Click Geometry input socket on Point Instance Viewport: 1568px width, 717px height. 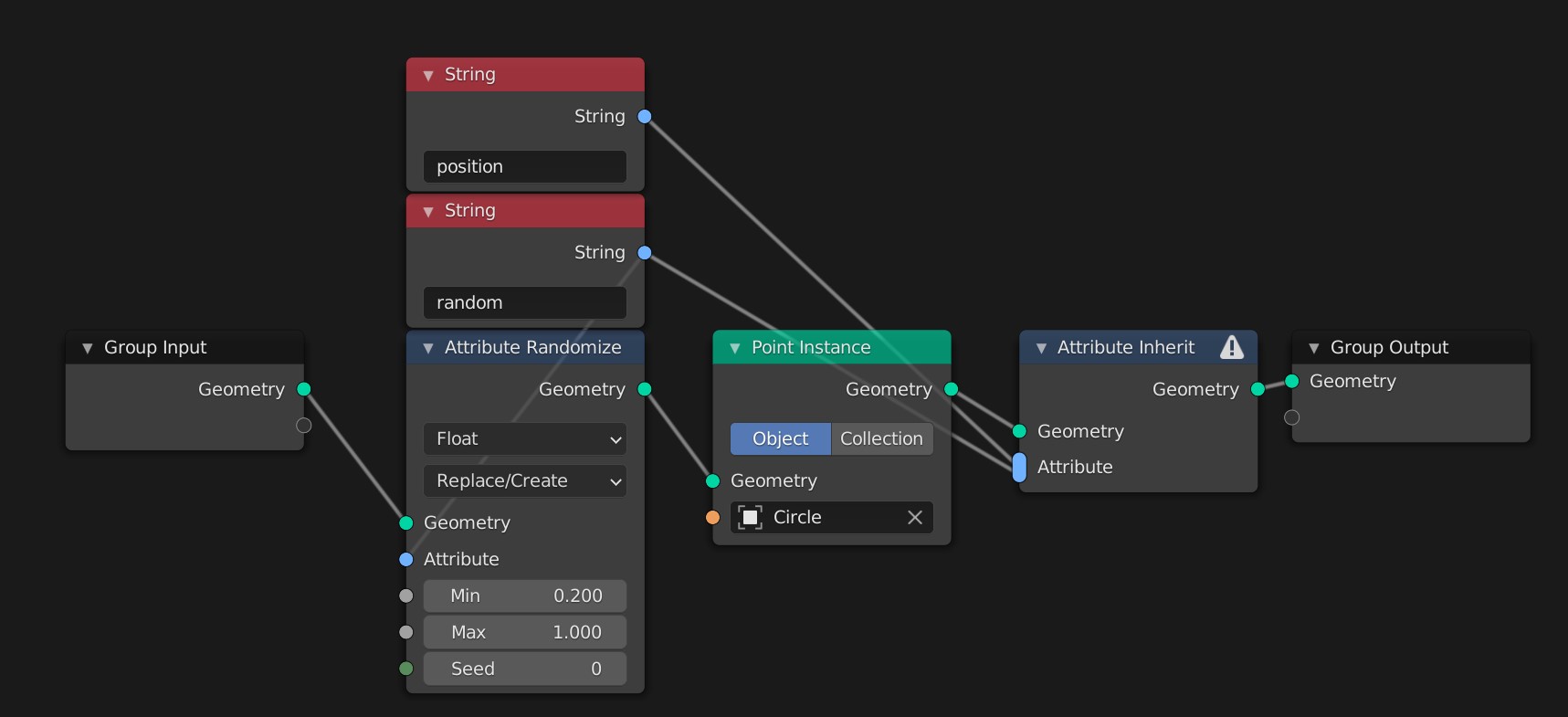713,480
